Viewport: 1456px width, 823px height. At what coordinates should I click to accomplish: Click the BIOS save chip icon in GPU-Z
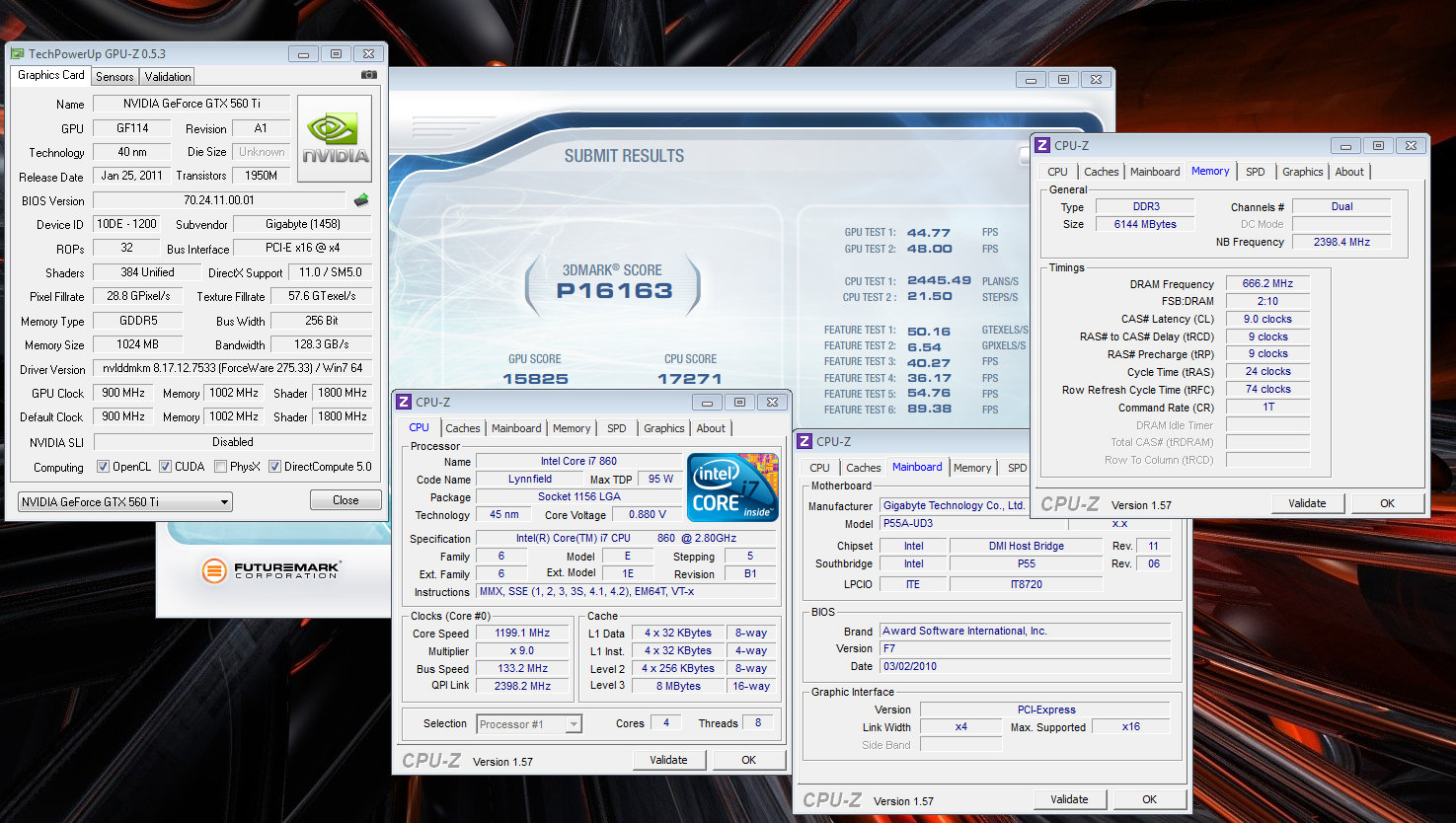[x=361, y=200]
